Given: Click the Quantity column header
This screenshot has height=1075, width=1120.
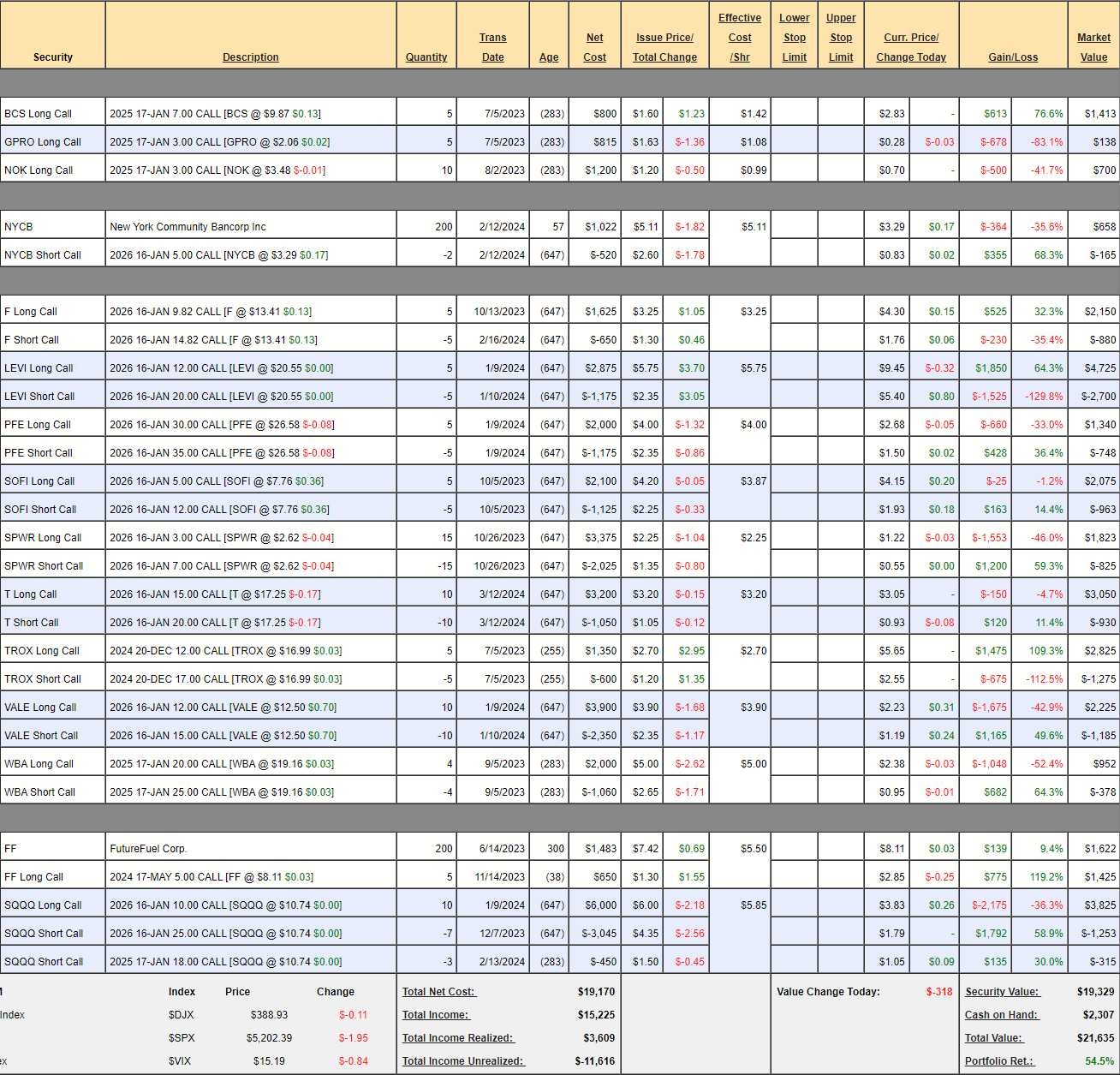Looking at the screenshot, I should [x=426, y=57].
